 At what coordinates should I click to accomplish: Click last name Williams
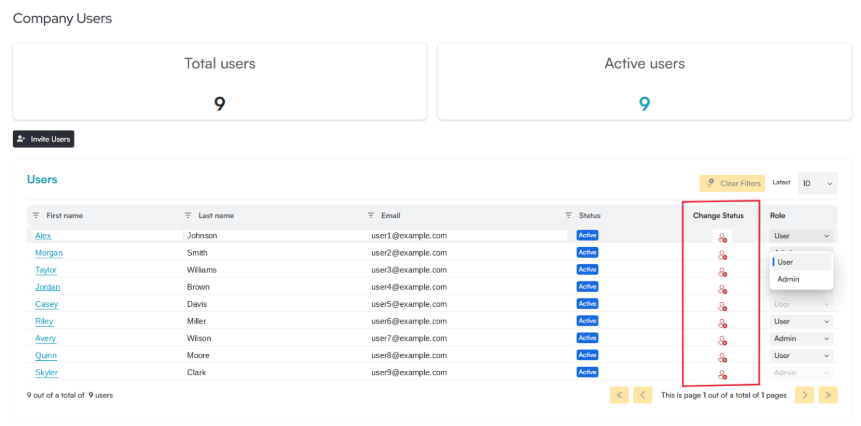pos(202,270)
